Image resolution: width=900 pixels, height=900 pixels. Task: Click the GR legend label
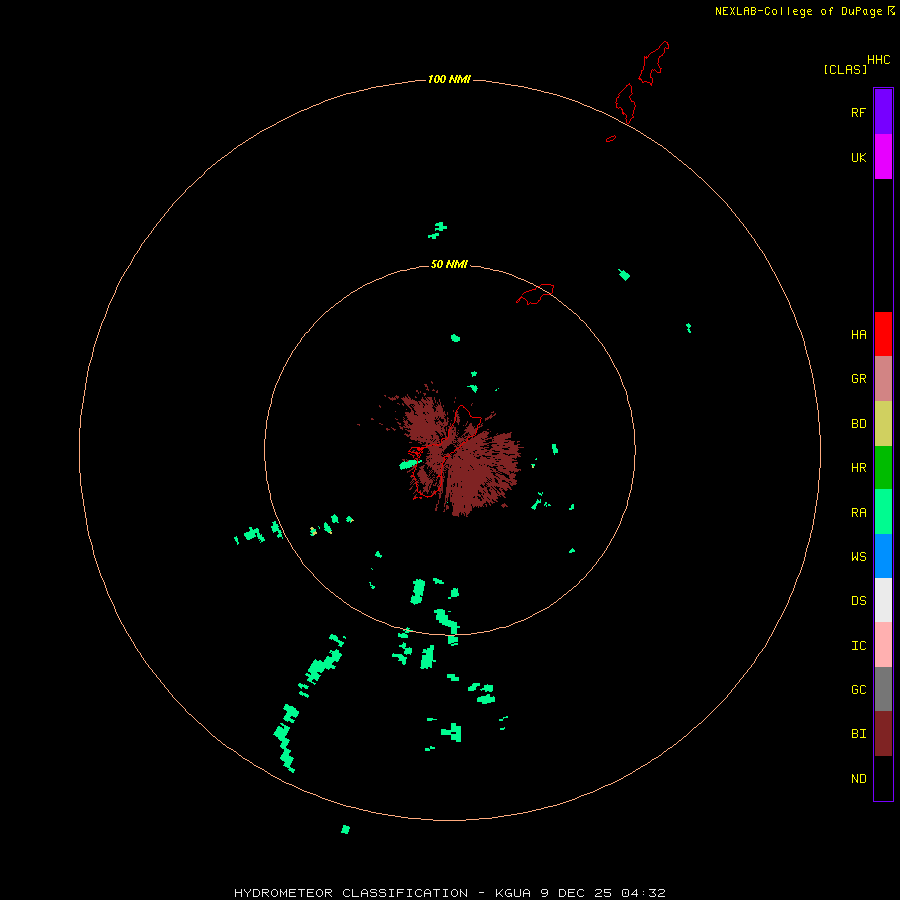tap(858, 379)
